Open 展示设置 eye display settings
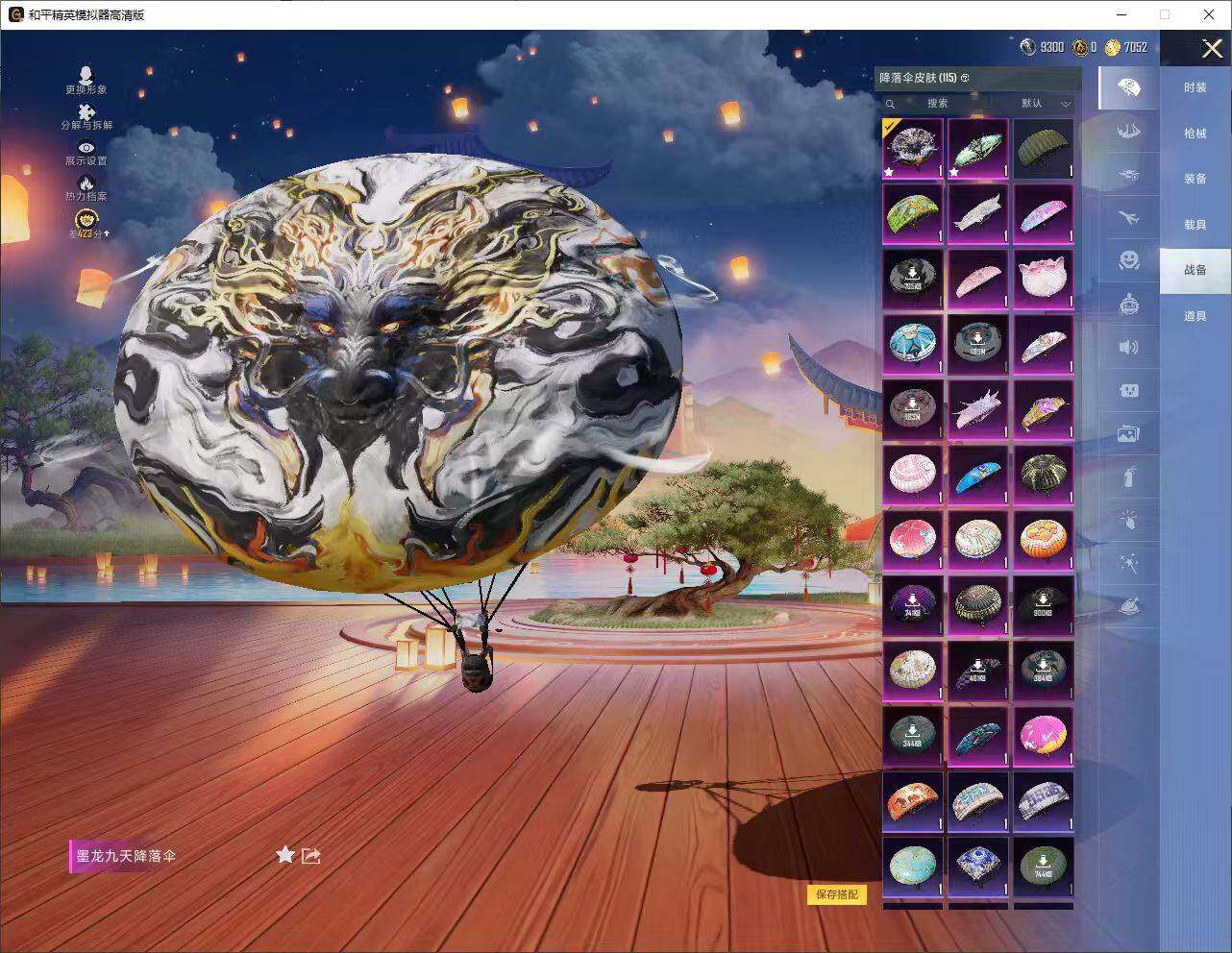This screenshot has height=953, width=1232. point(86,149)
